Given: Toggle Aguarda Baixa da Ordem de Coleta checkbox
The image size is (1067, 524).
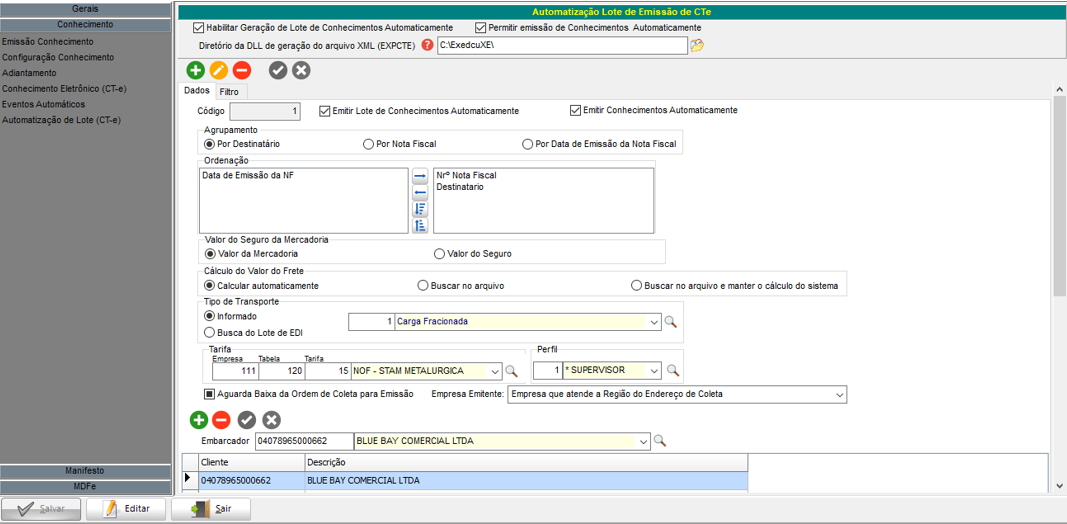Looking at the screenshot, I should (x=210, y=394).
